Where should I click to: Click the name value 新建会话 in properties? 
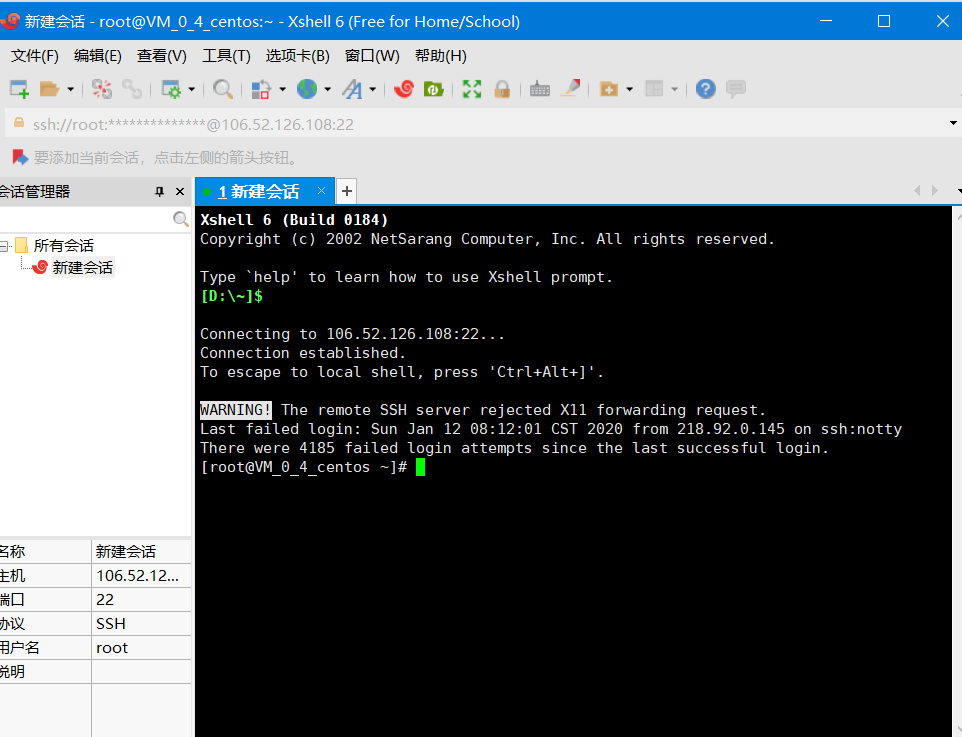(126, 552)
